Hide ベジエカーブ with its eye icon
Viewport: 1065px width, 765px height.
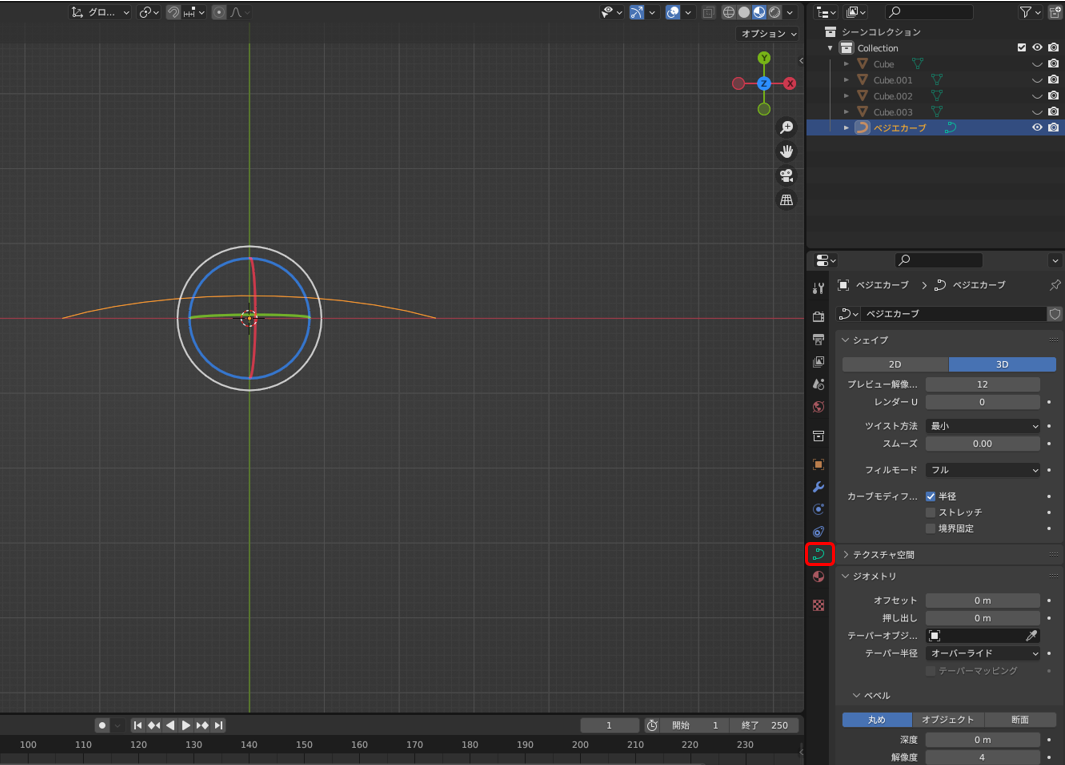tap(1037, 128)
